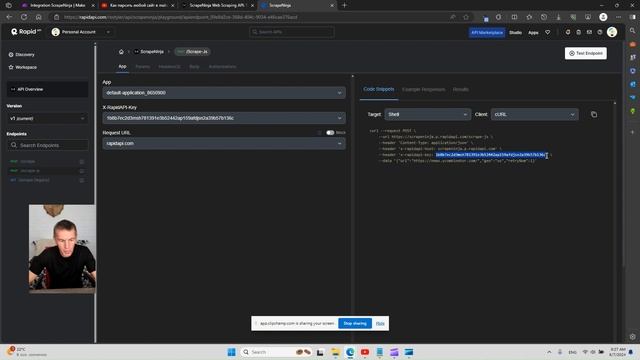Go back with the browser back arrow

point(9,17)
